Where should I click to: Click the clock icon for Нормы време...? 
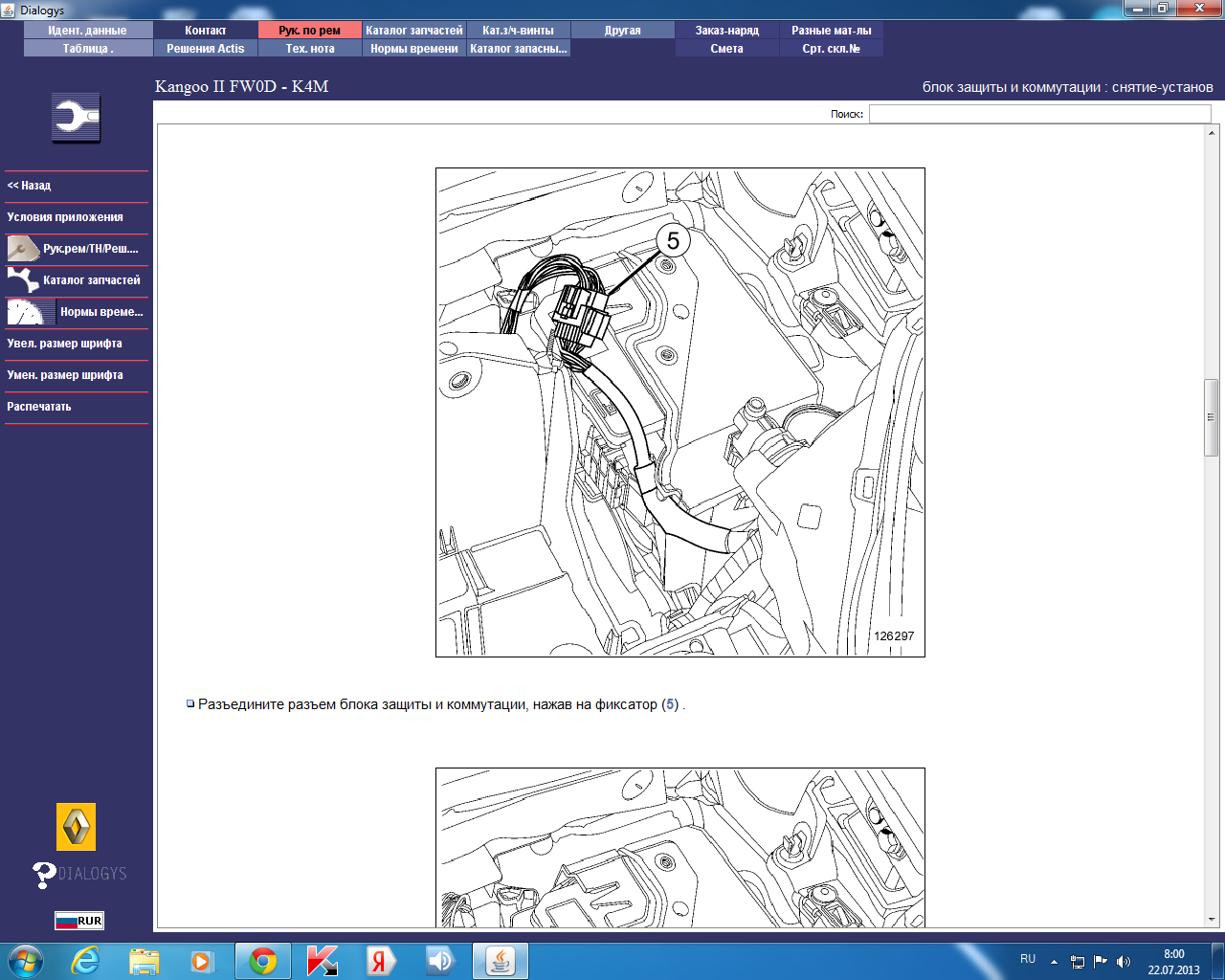31,312
